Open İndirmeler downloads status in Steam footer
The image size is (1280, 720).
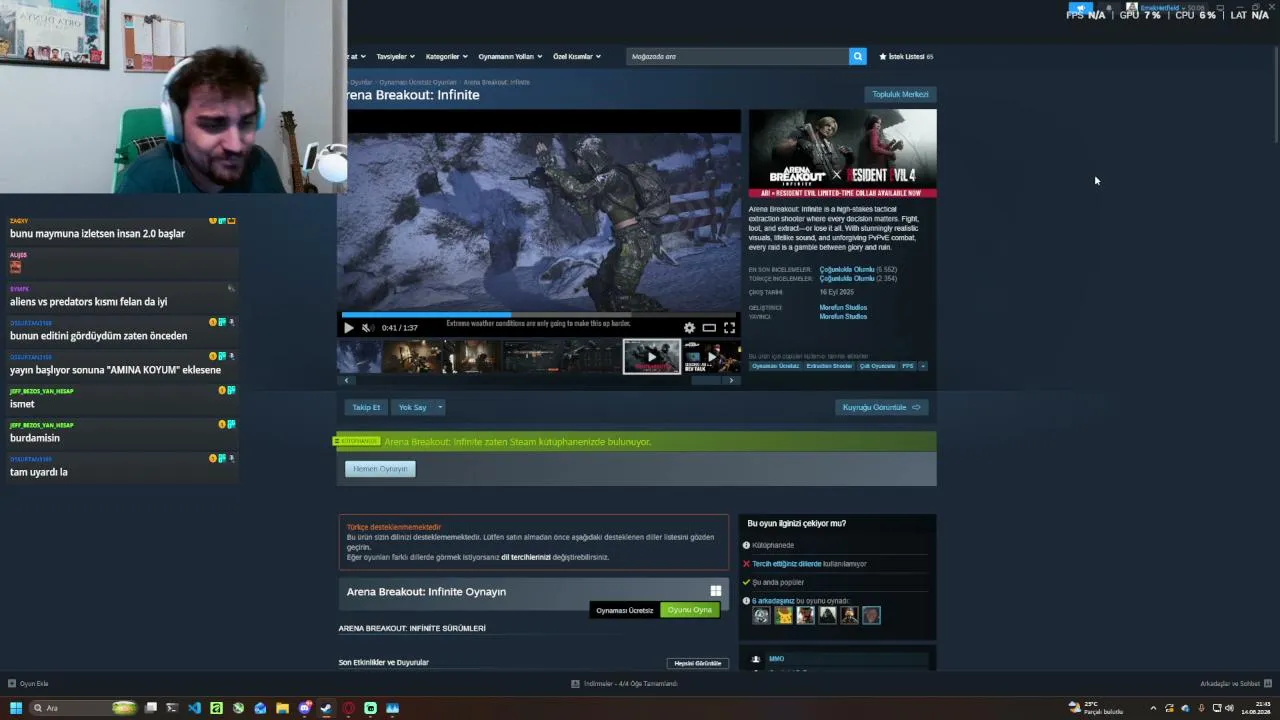pos(624,684)
